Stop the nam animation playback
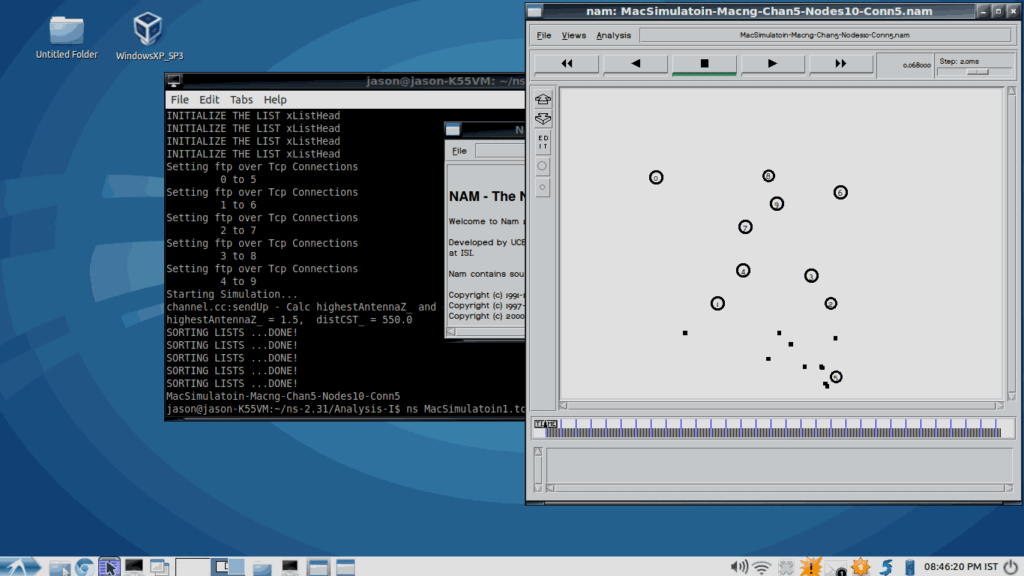 [x=704, y=63]
